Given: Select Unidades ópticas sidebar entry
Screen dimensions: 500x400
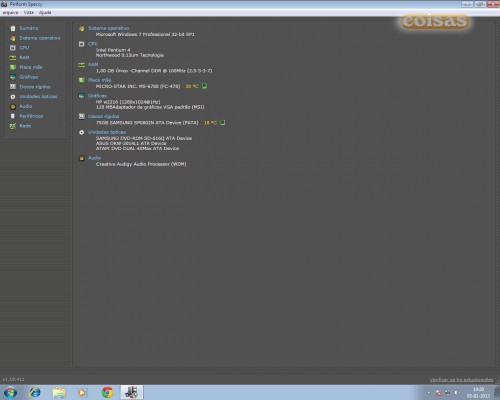Looking at the screenshot, I should (38, 96).
